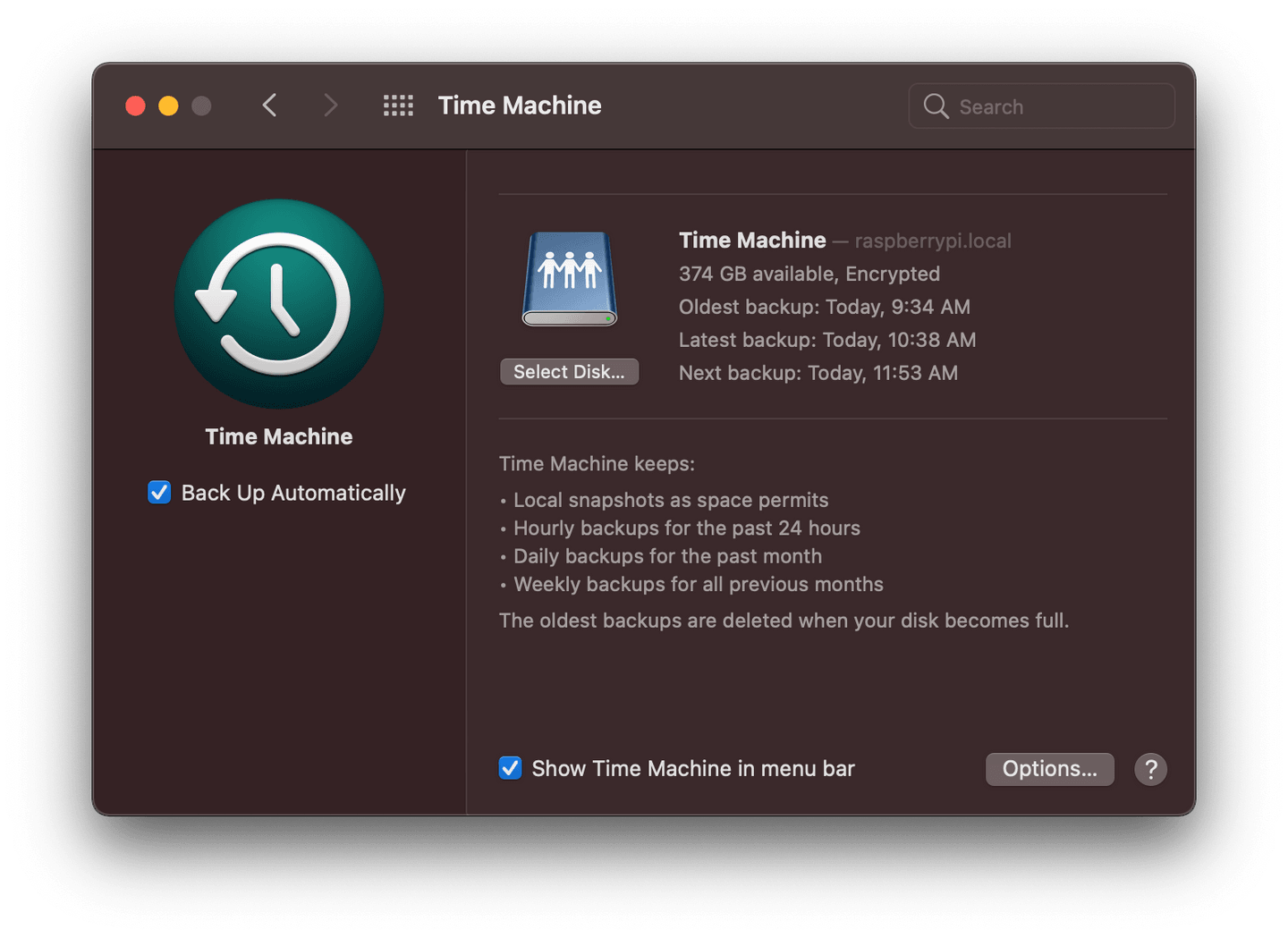Viewport: 1288px width, 938px height.
Task: Click the raspberrypi.local server name
Action: tap(932, 241)
